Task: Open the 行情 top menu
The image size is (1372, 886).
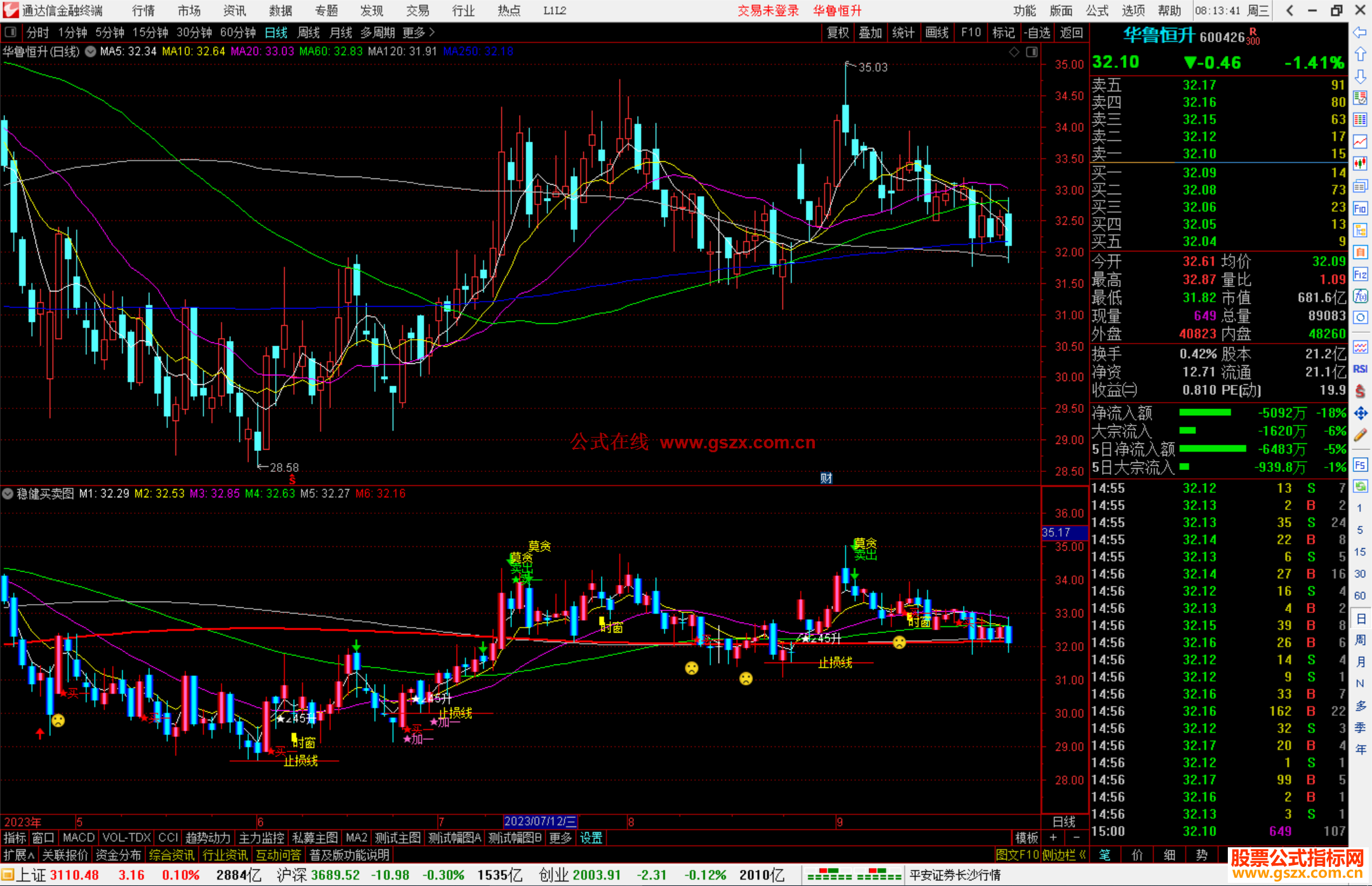Action: 143,11
